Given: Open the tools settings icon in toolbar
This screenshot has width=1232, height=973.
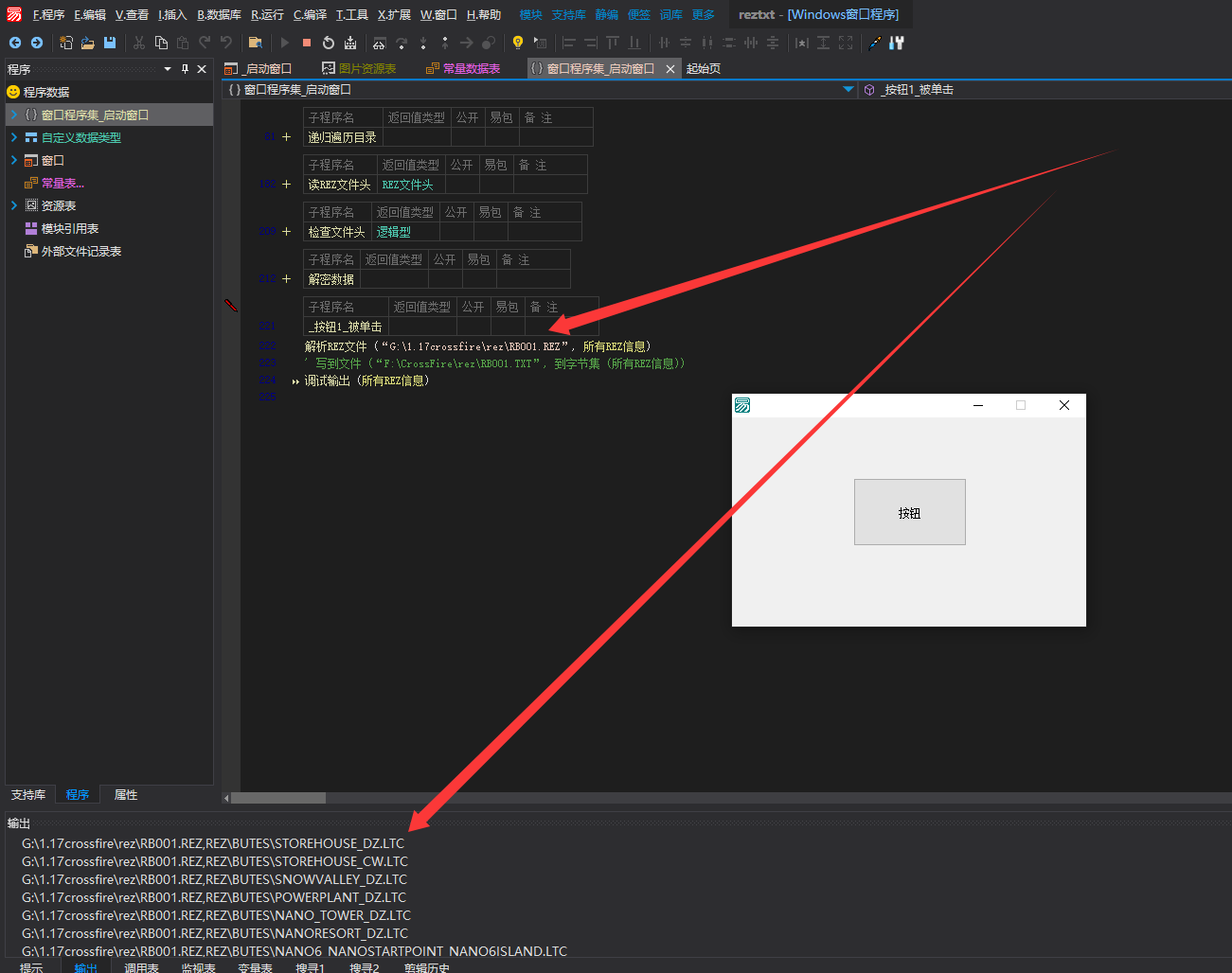Looking at the screenshot, I should point(897,43).
